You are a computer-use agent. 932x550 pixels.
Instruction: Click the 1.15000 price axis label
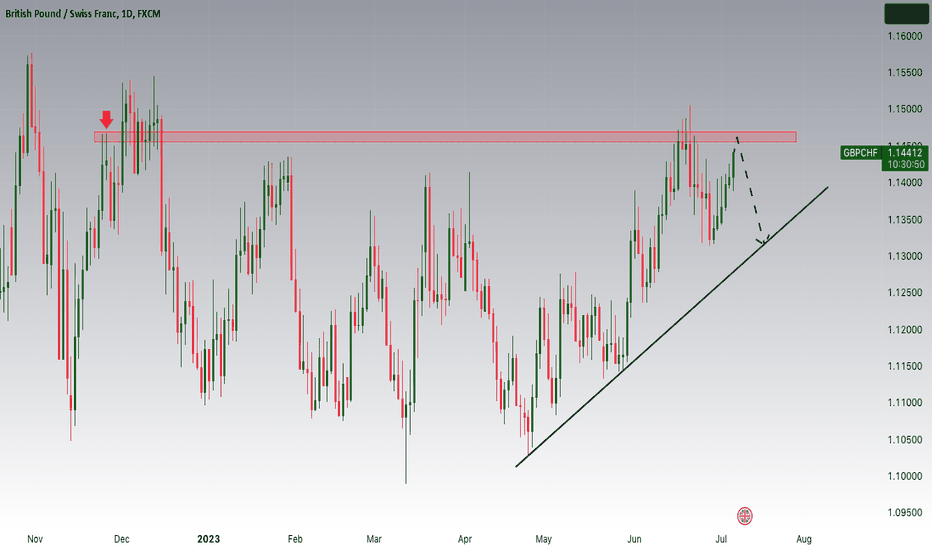(905, 109)
